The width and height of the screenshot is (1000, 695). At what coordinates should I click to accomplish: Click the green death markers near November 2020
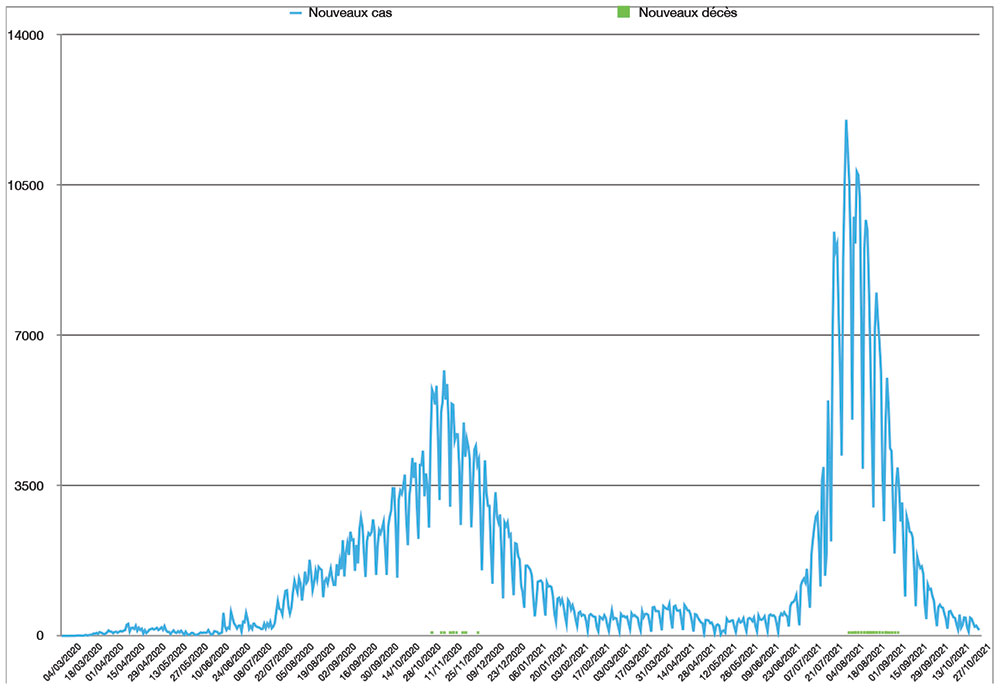click(x=453, y=632)
